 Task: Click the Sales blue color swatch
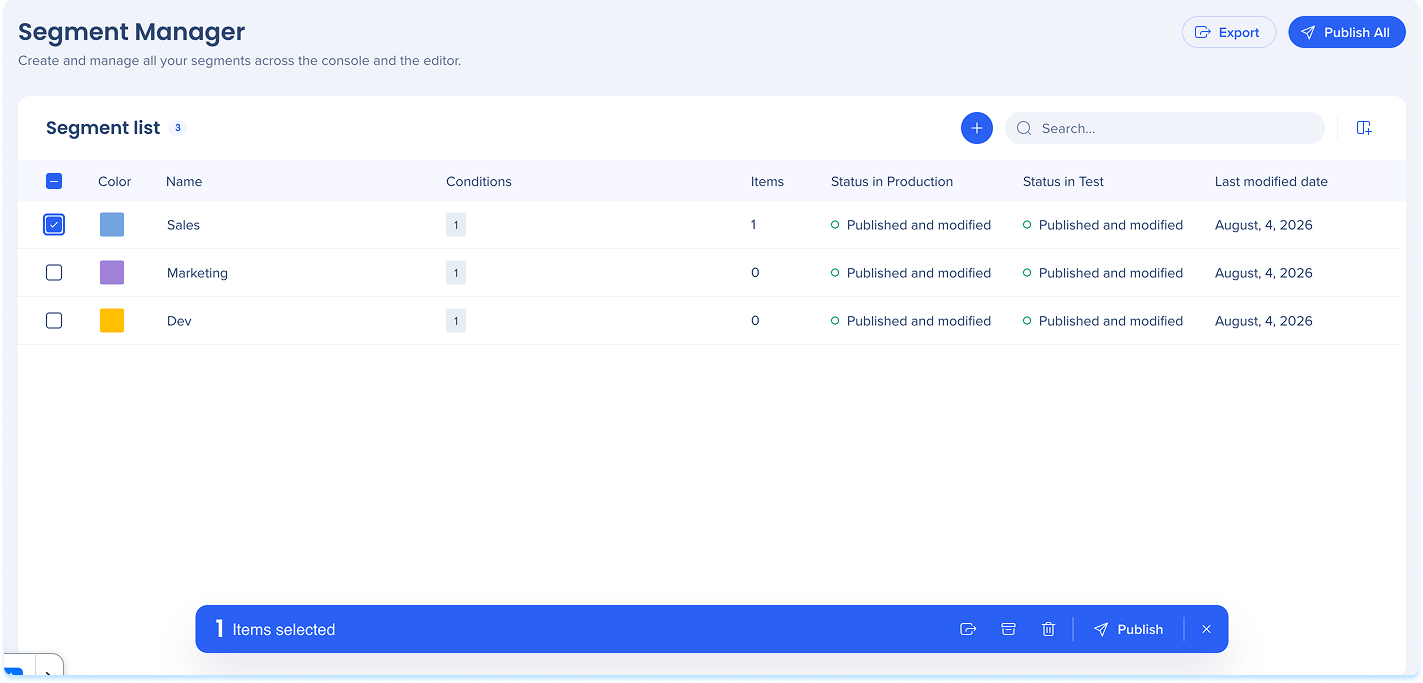pos(112,225)
